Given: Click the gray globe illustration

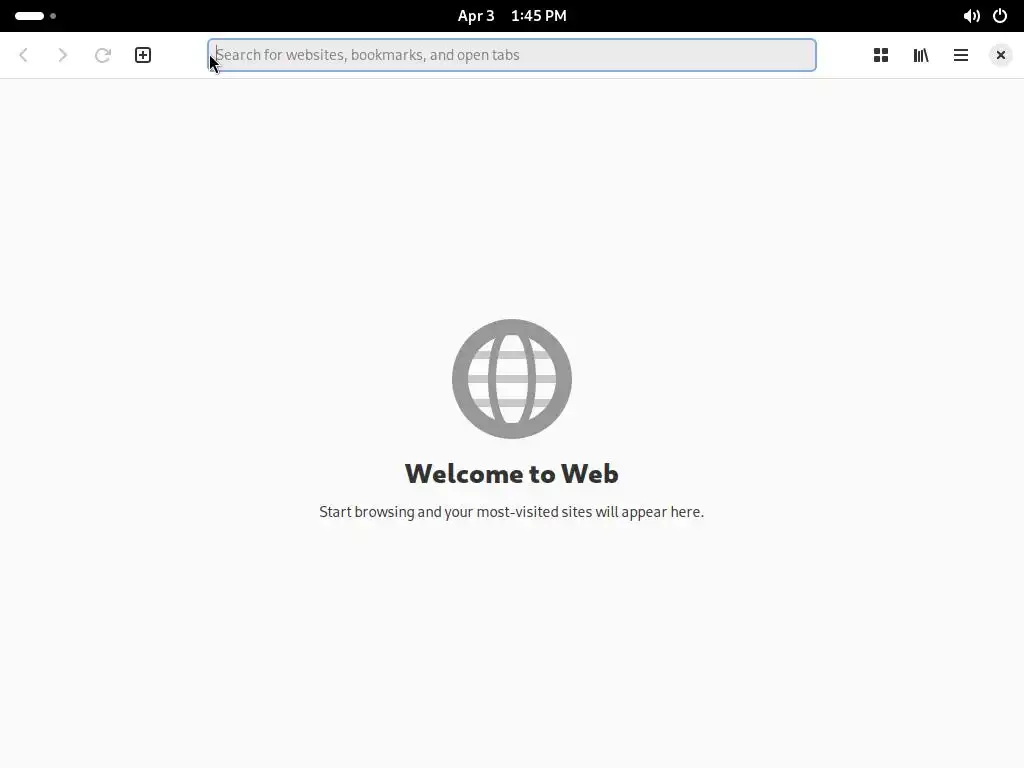Looking at the screenshot, I should [512, 379].
